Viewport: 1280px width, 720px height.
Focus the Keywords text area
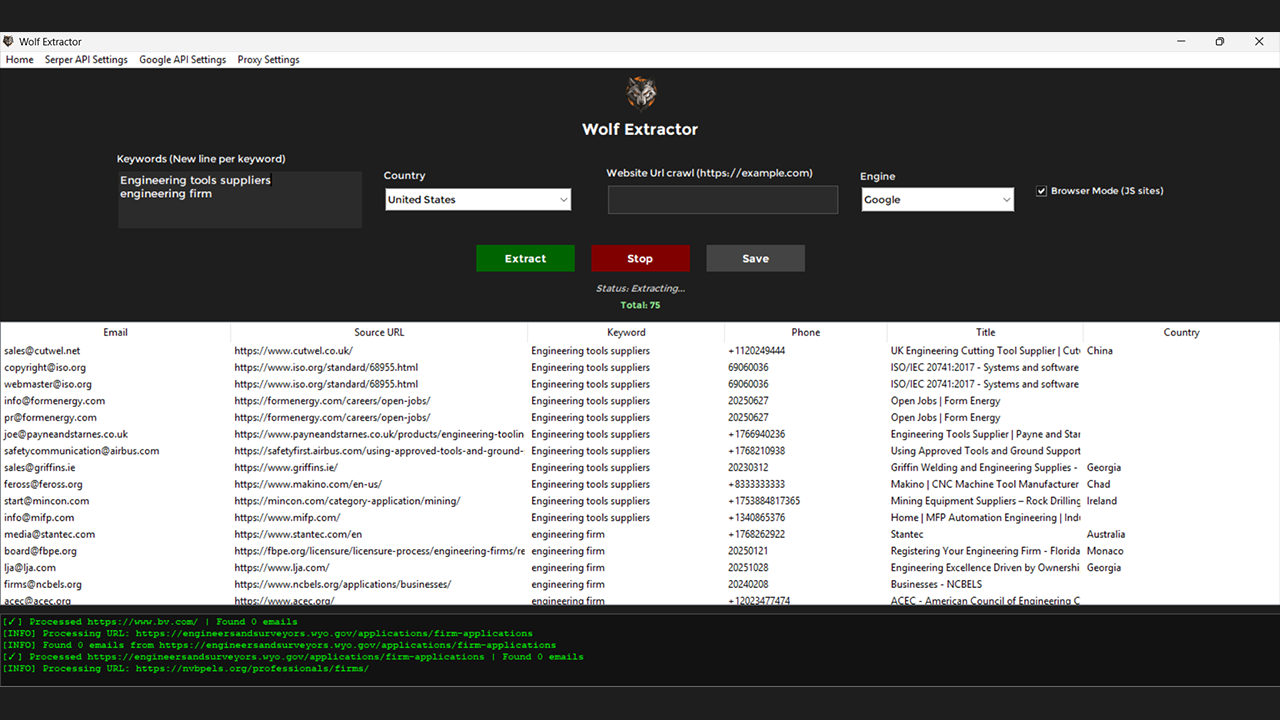(x=240, y=200)
